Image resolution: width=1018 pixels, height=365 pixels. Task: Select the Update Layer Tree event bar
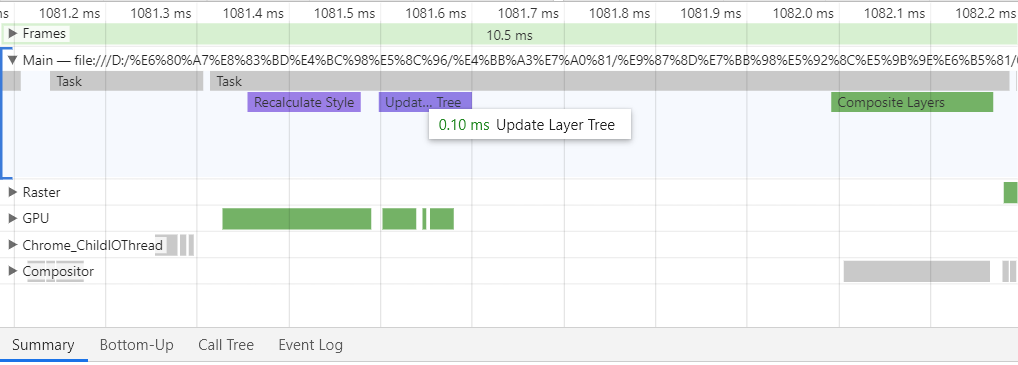425,102
